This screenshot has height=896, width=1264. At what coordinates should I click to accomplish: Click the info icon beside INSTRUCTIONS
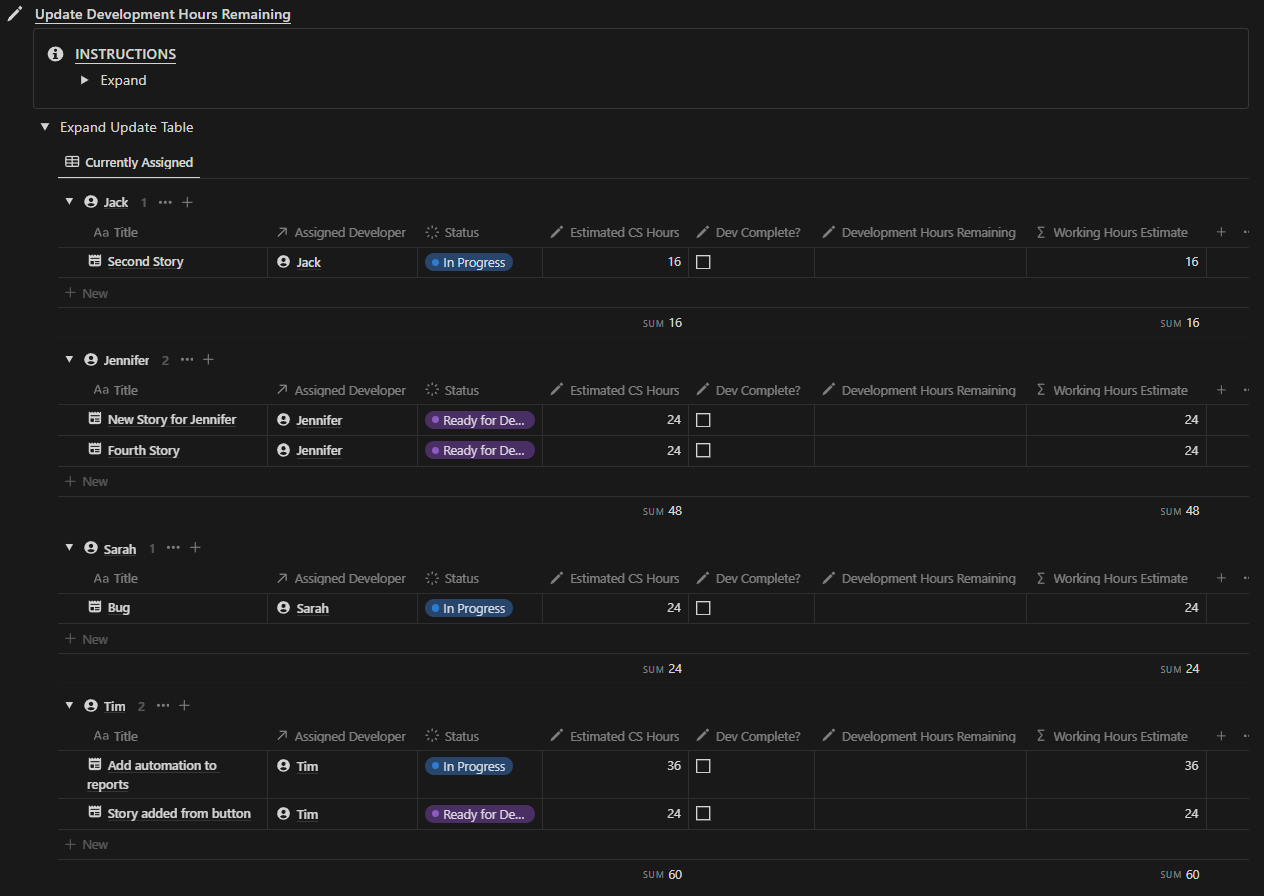pyautogui.click(x=56, y=54)
